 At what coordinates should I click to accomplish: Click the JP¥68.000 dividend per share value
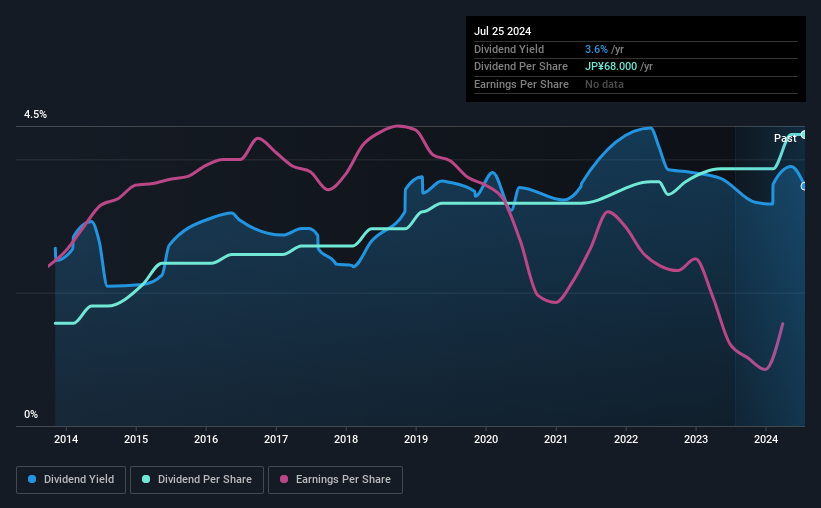click(x=611, y=67)
